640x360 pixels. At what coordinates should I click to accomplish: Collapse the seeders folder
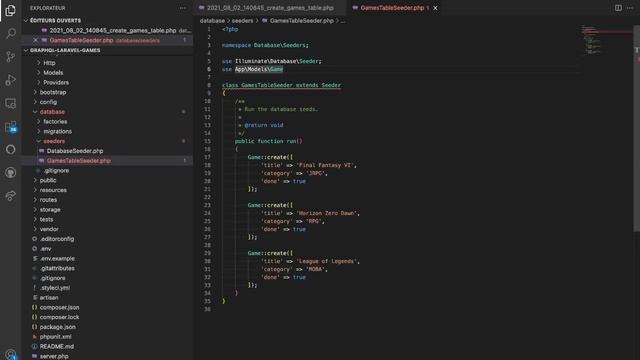pos(54,141)
